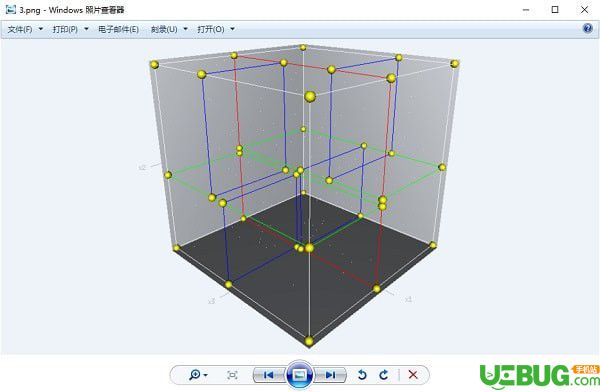Viewport: 600px width, 392px height.
Task: Maximize the photo viewer window
Action: pyautogui.click(x=555, y=10)
